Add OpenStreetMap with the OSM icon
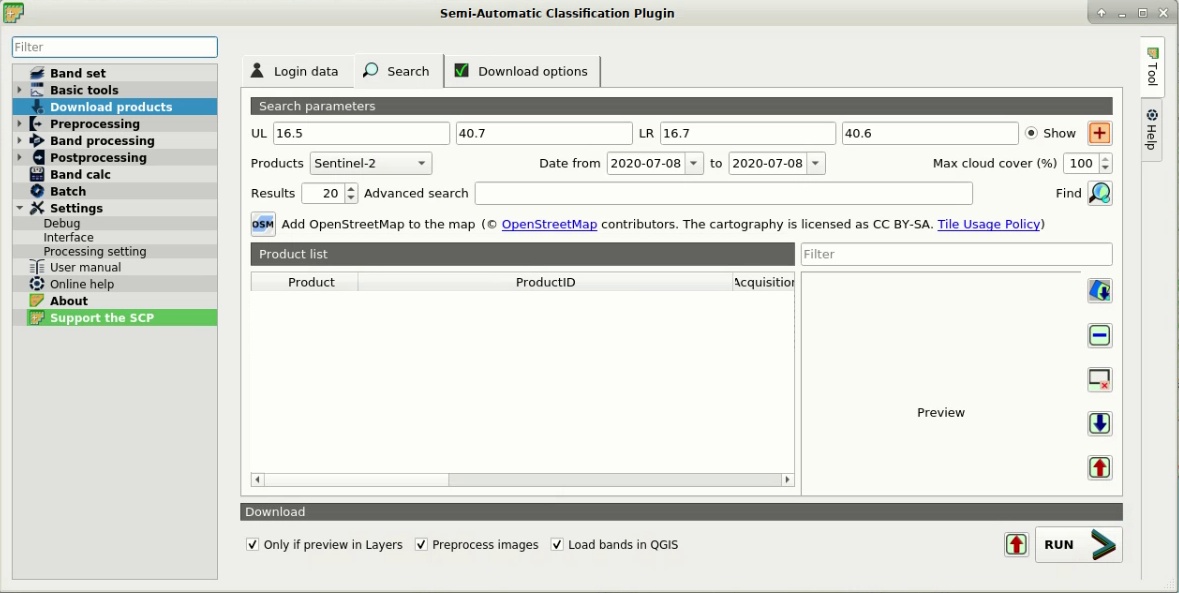Viewport: 1179px width, 593px height. coord(263,224)
